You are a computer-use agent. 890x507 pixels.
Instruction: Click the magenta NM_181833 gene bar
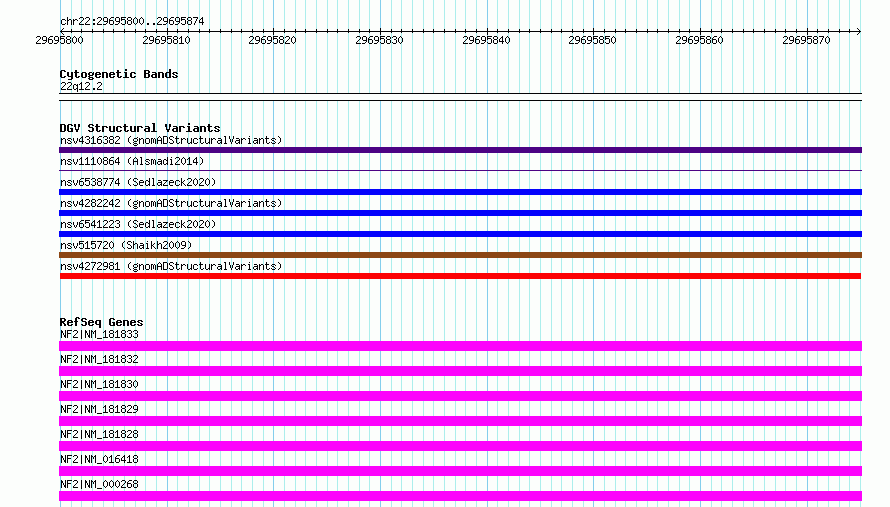[x=460, y=346]
